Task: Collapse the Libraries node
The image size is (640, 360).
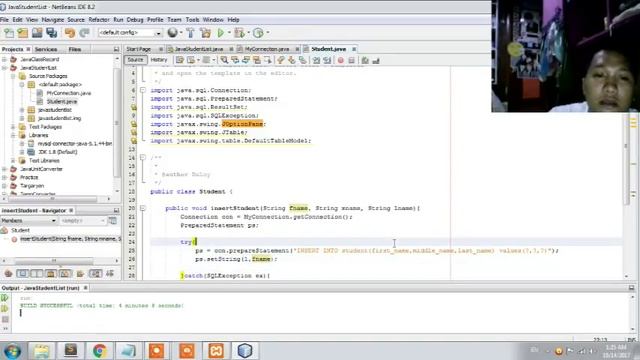Action: pyautogui.click(x=13, y=135)
